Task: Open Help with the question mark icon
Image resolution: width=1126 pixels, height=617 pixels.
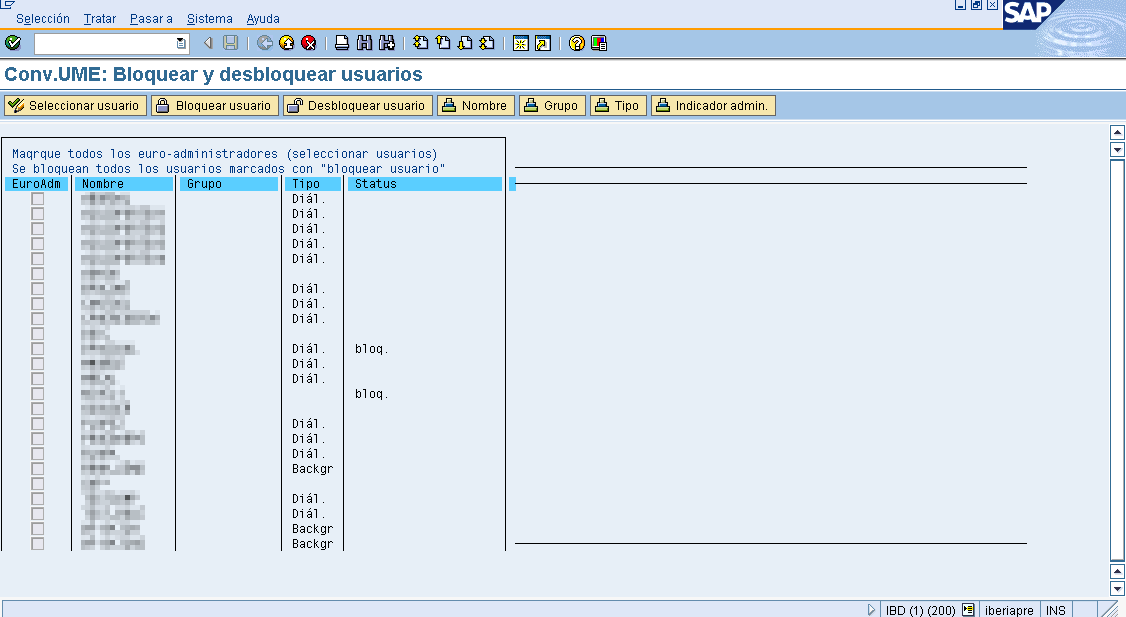Action: [577, 43]
